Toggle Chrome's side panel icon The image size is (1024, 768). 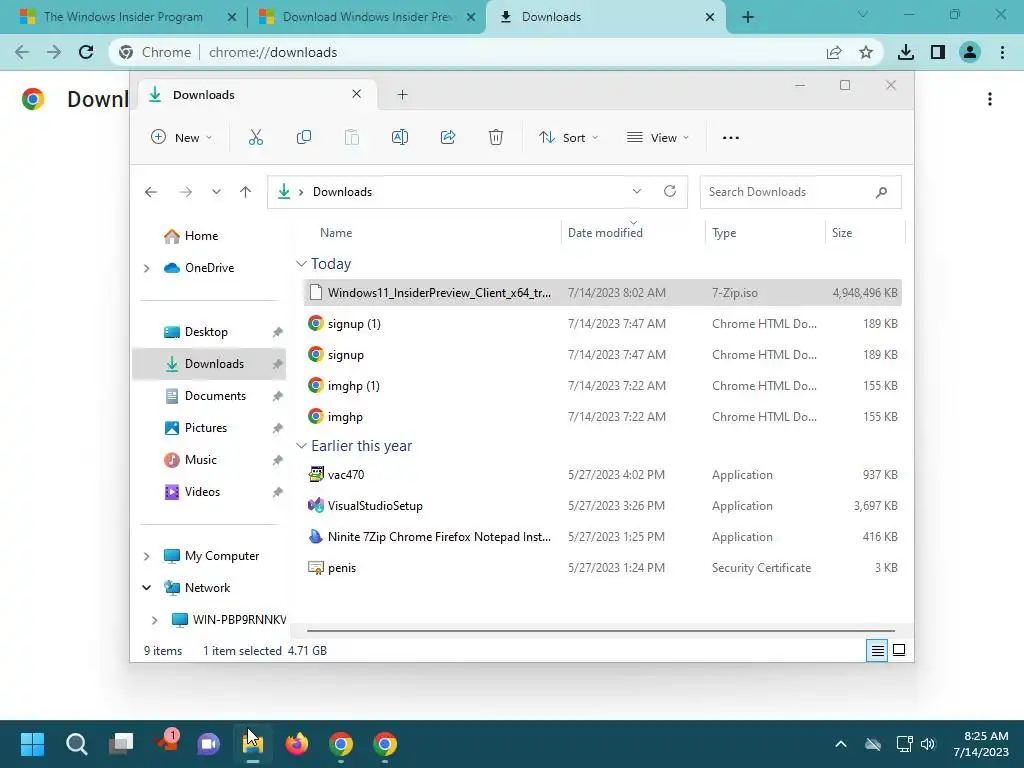coord(938,52)
